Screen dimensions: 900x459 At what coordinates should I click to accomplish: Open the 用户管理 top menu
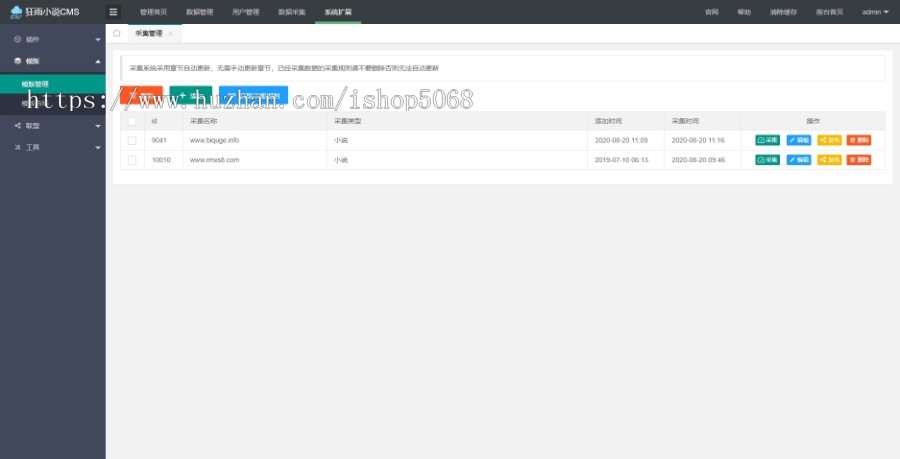(x=246, y=11)
